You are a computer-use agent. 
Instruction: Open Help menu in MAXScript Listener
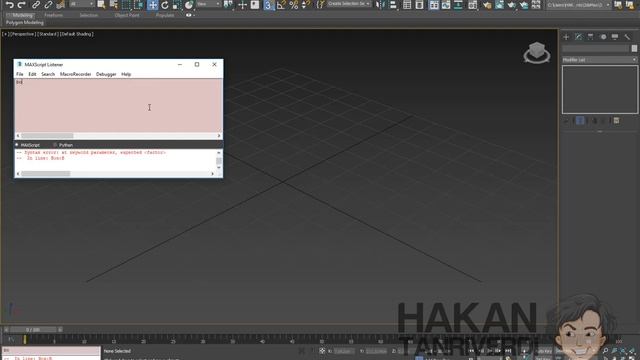[126, 74]
